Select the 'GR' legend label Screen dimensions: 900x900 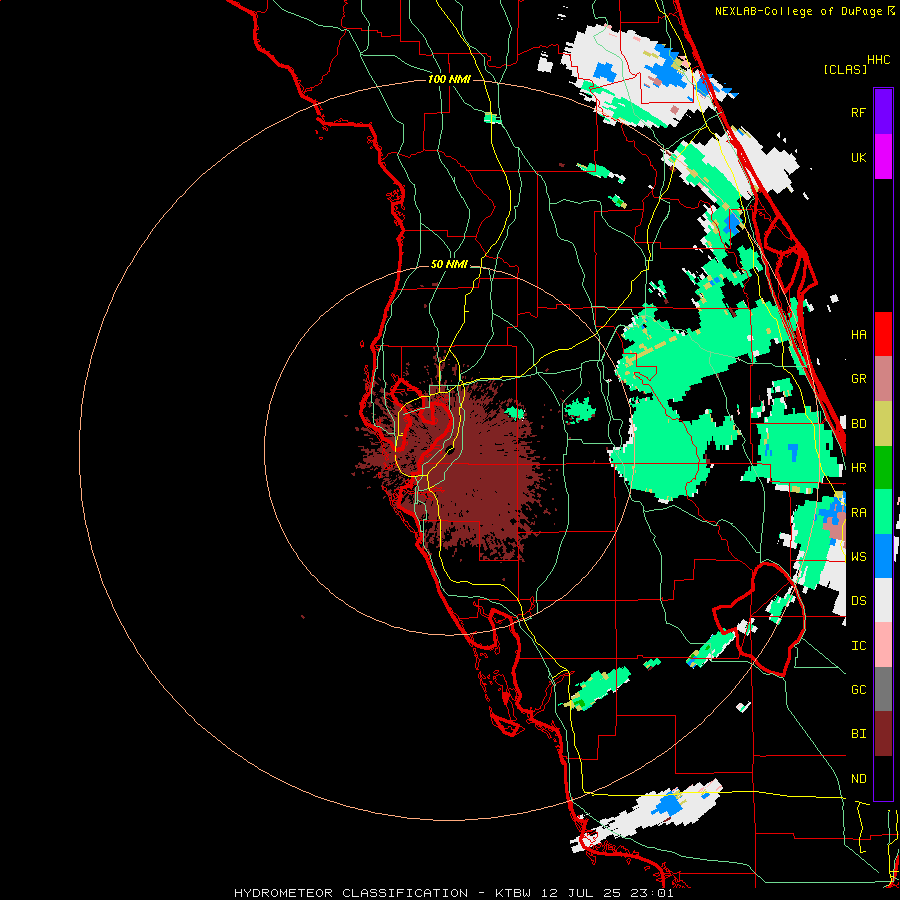pos(858,379)
